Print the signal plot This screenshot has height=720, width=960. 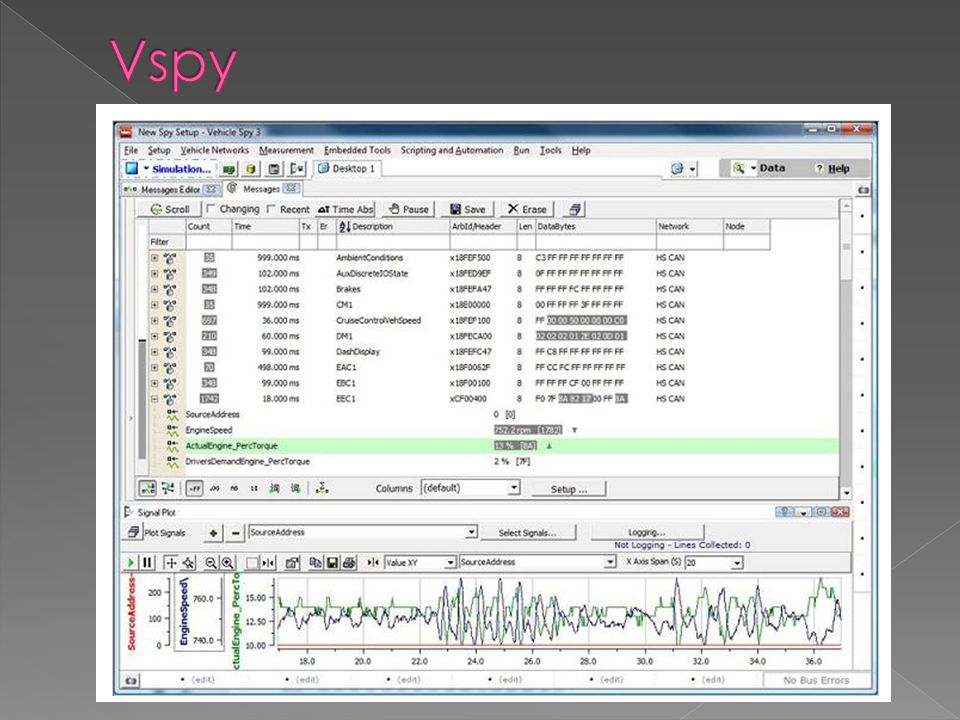349,563
